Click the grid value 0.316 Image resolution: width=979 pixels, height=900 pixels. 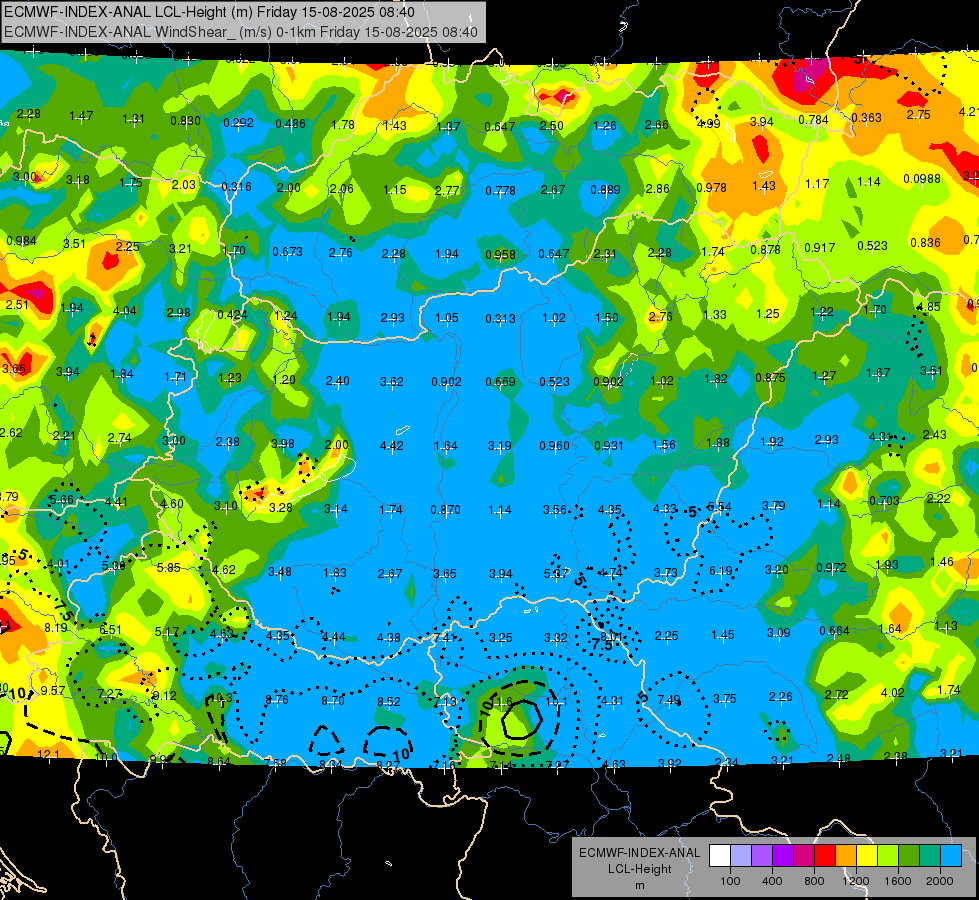236,186
